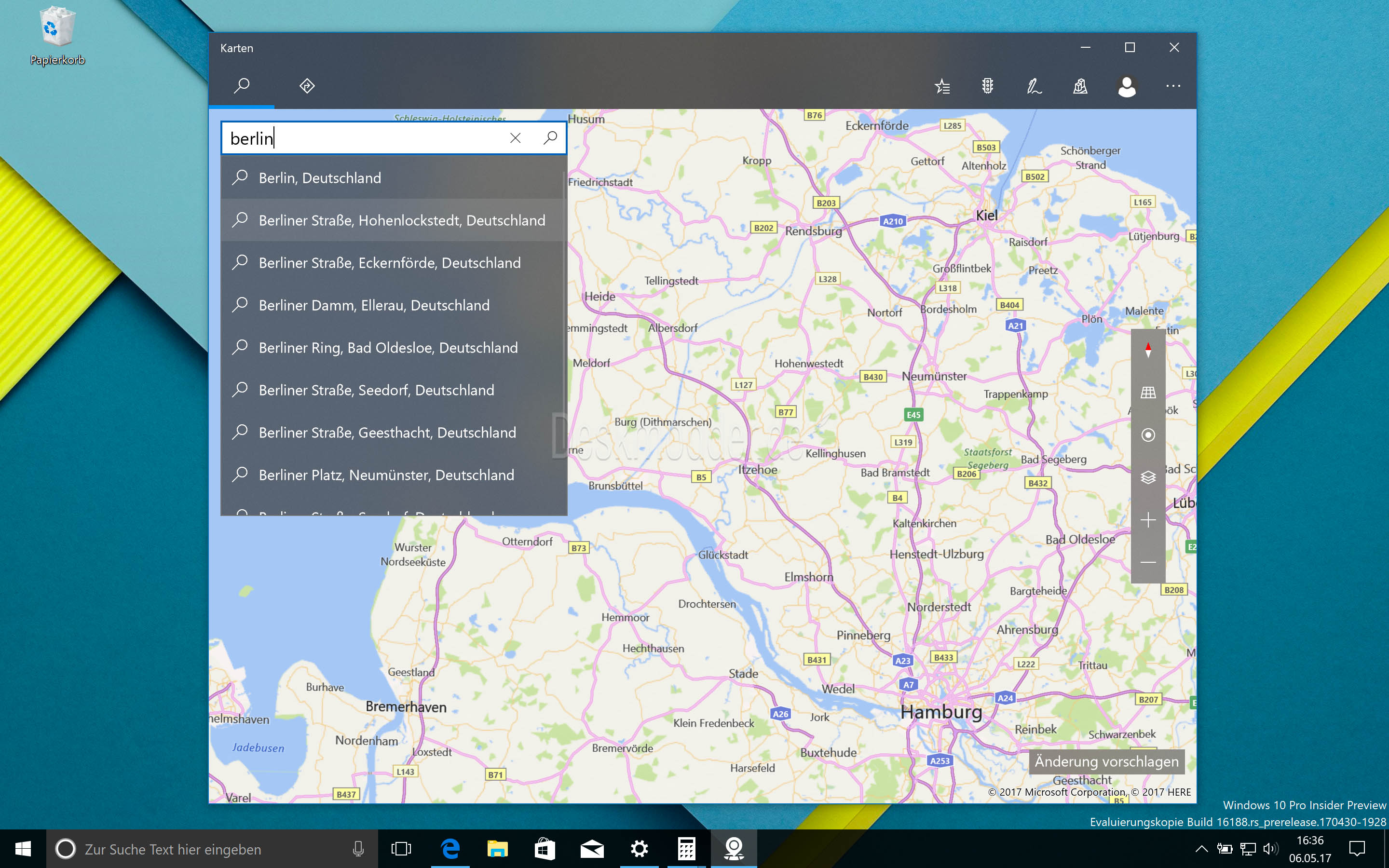
Task: Zoom out with the minus button
Action: pos(1148,563)
